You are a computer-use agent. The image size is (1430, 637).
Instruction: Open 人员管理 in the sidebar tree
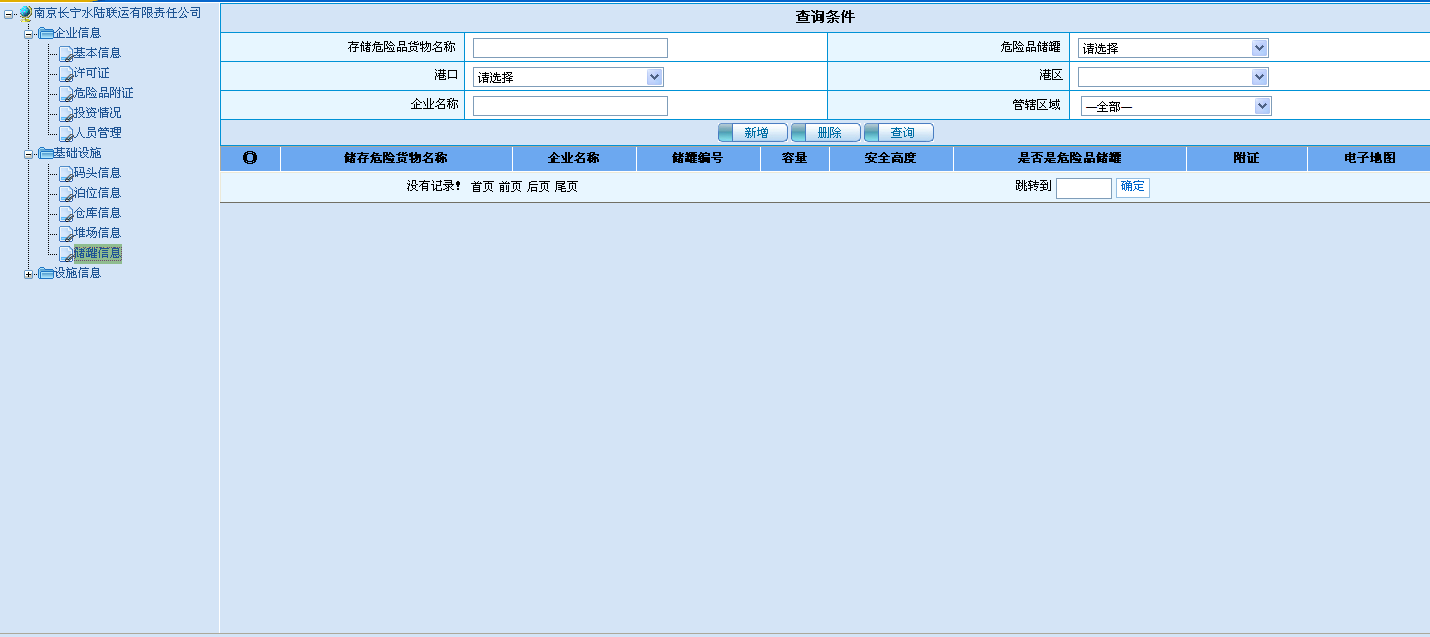(x=97, y=133)
